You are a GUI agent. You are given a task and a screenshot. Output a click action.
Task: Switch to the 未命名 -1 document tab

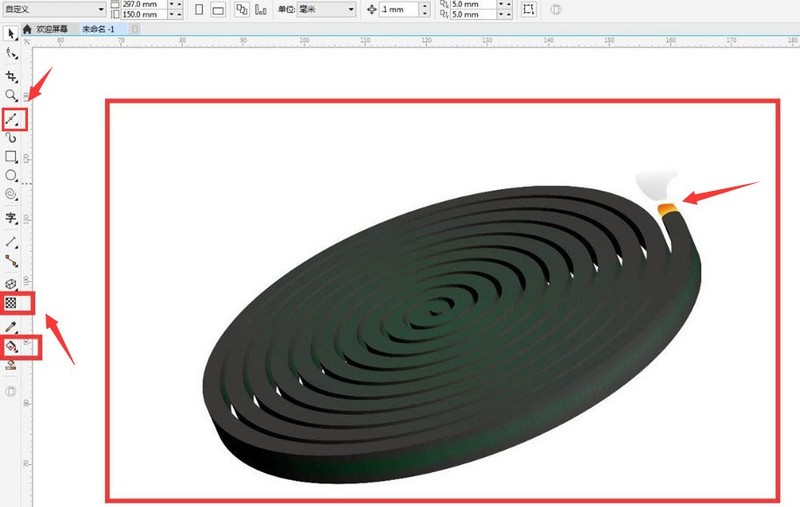tap(98, 29)
